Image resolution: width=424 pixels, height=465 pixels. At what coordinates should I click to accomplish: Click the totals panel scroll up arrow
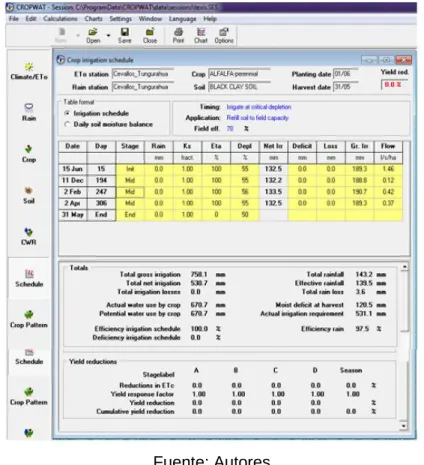coord(404,267)
